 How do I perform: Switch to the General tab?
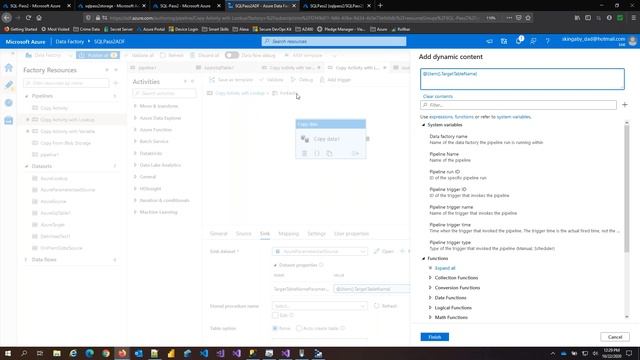pyautogui.click(x=218, y=233)
